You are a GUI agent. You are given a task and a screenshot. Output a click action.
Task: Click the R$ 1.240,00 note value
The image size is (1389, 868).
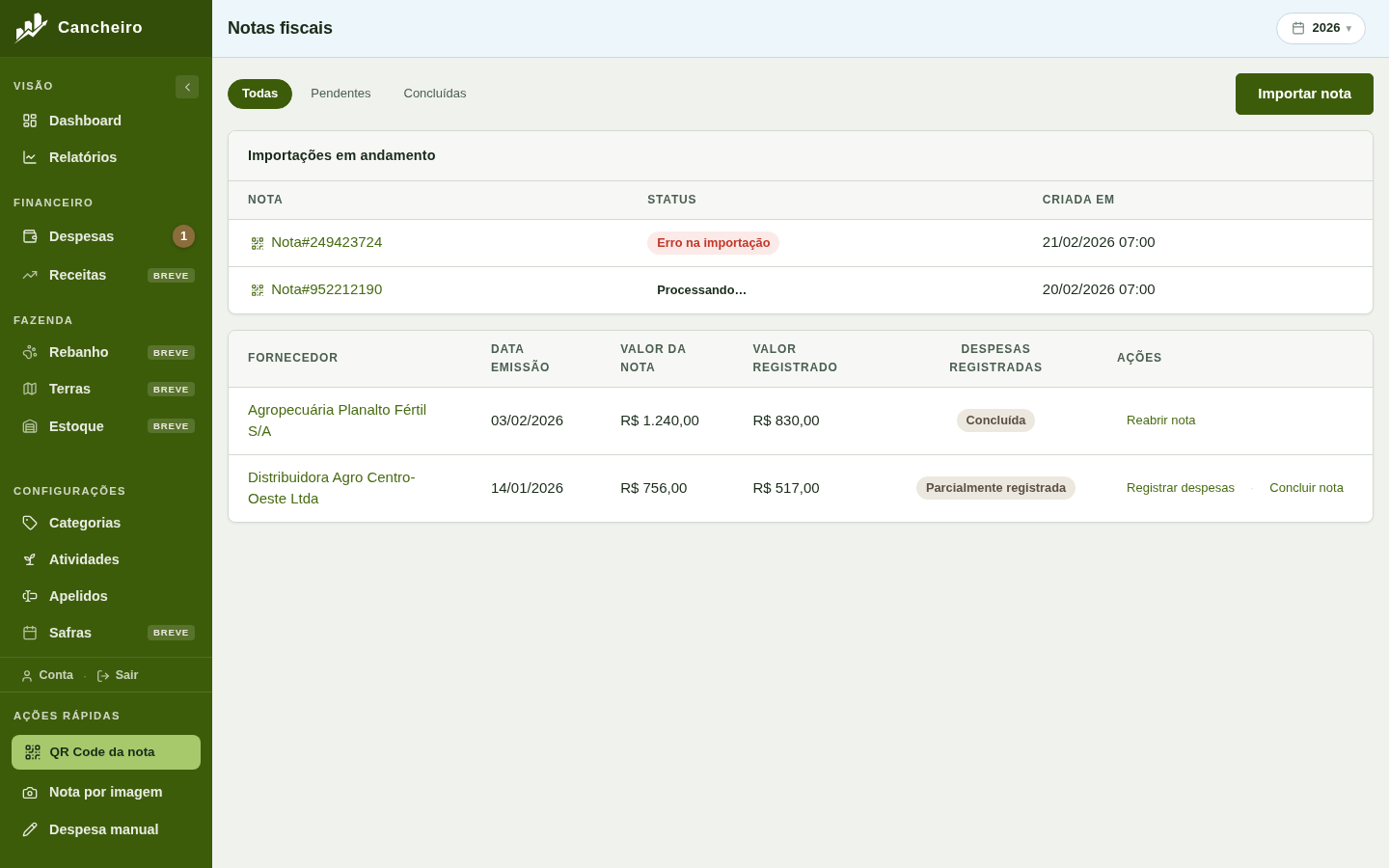[x=660, y=420]
